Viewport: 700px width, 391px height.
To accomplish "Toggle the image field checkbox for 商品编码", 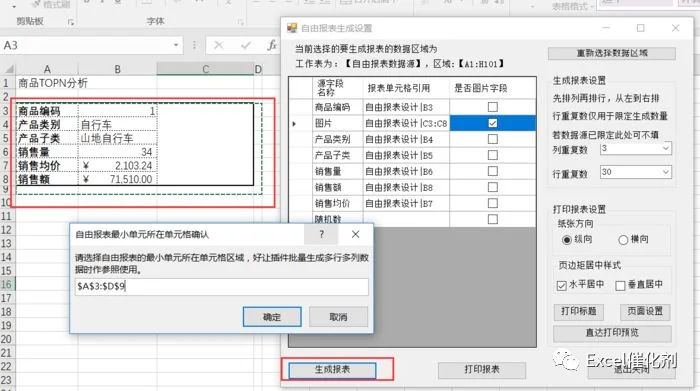I will click(x=492, y=107).
